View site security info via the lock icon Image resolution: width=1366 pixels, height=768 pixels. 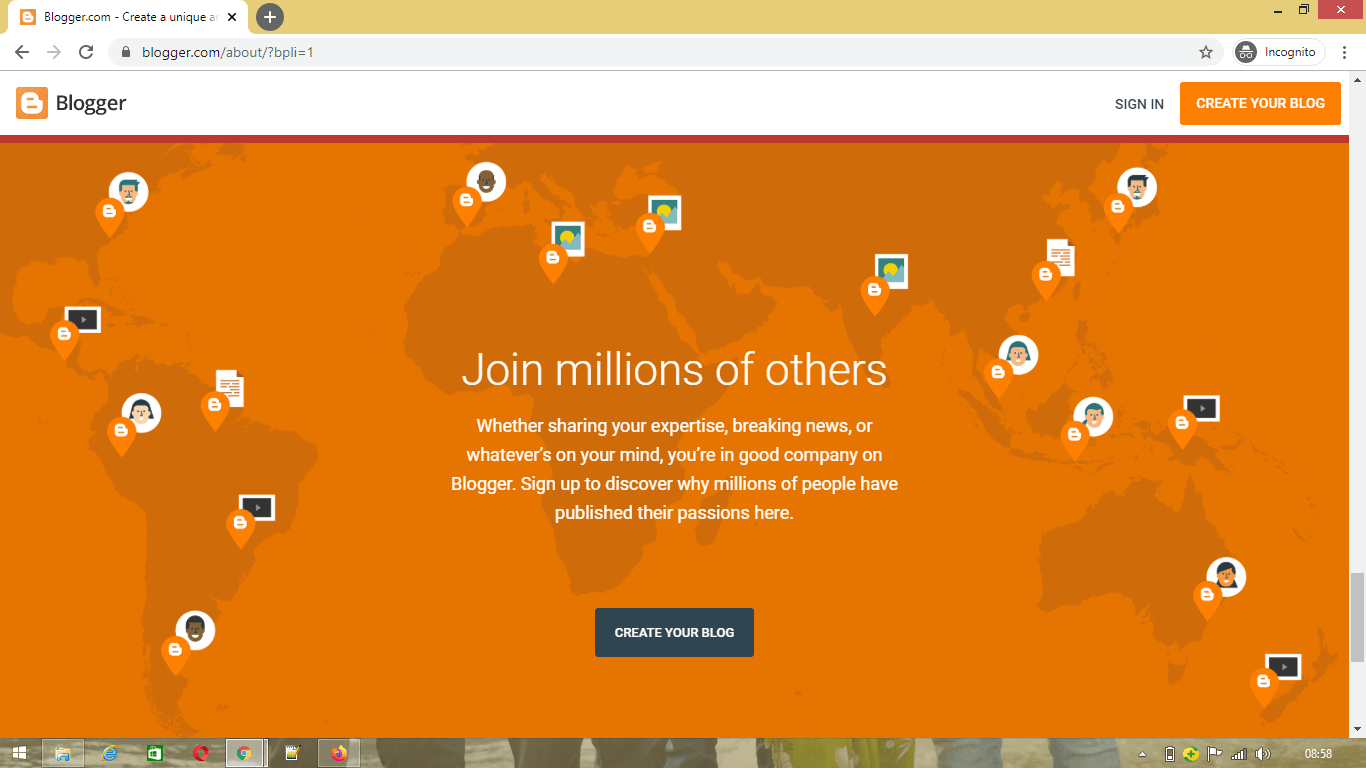click(126, 52)
